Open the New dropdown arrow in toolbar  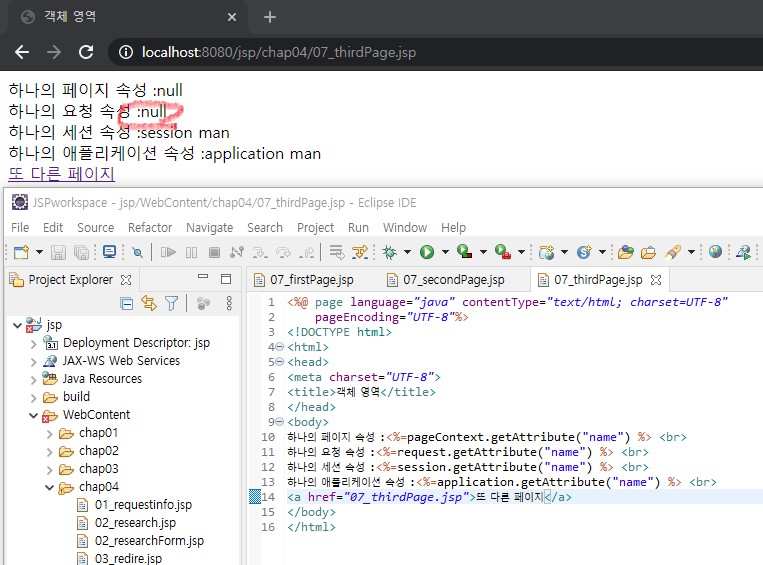pos(39,252)
